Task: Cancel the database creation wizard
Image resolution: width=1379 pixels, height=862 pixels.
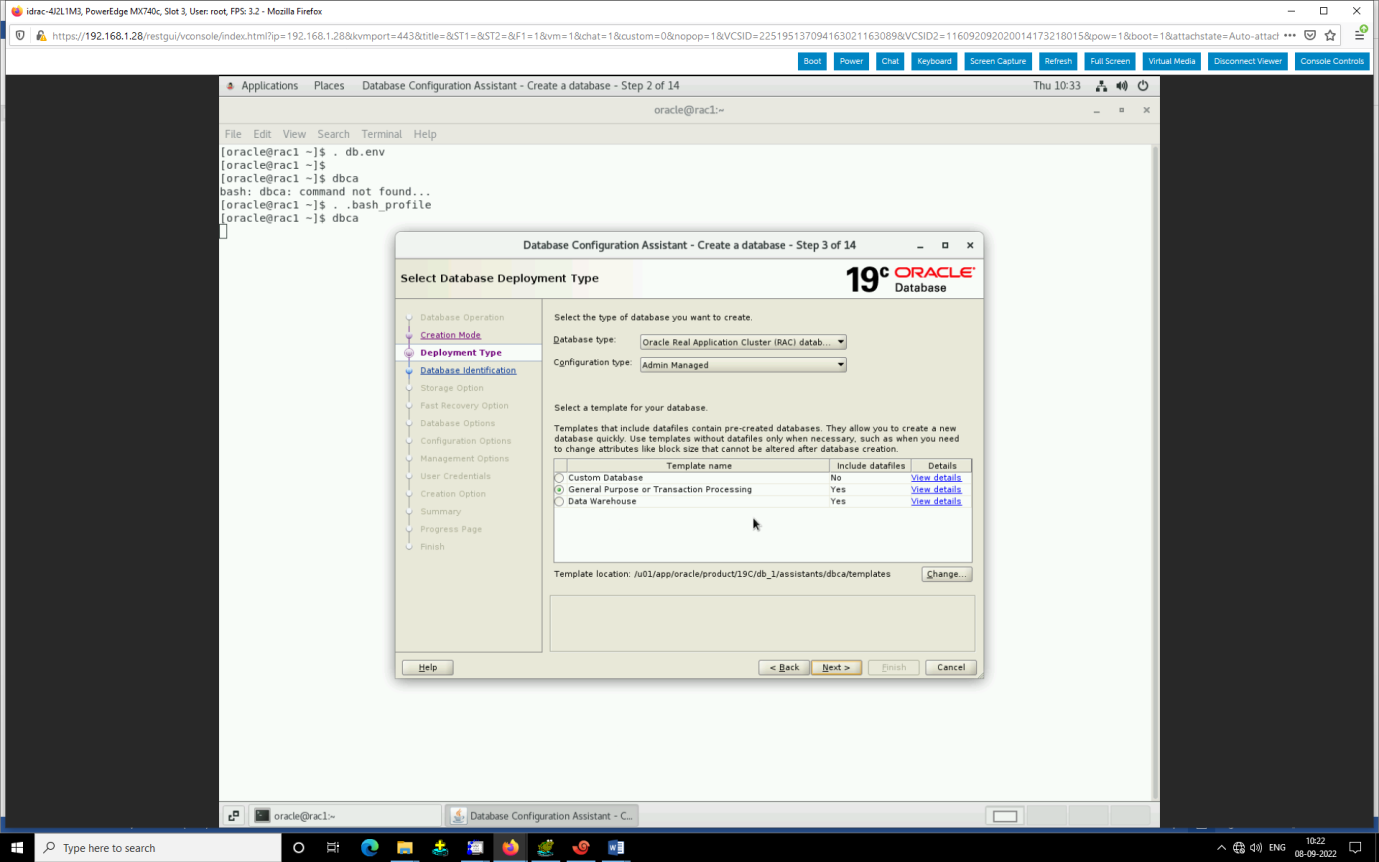Action: (x=951, y=667)
